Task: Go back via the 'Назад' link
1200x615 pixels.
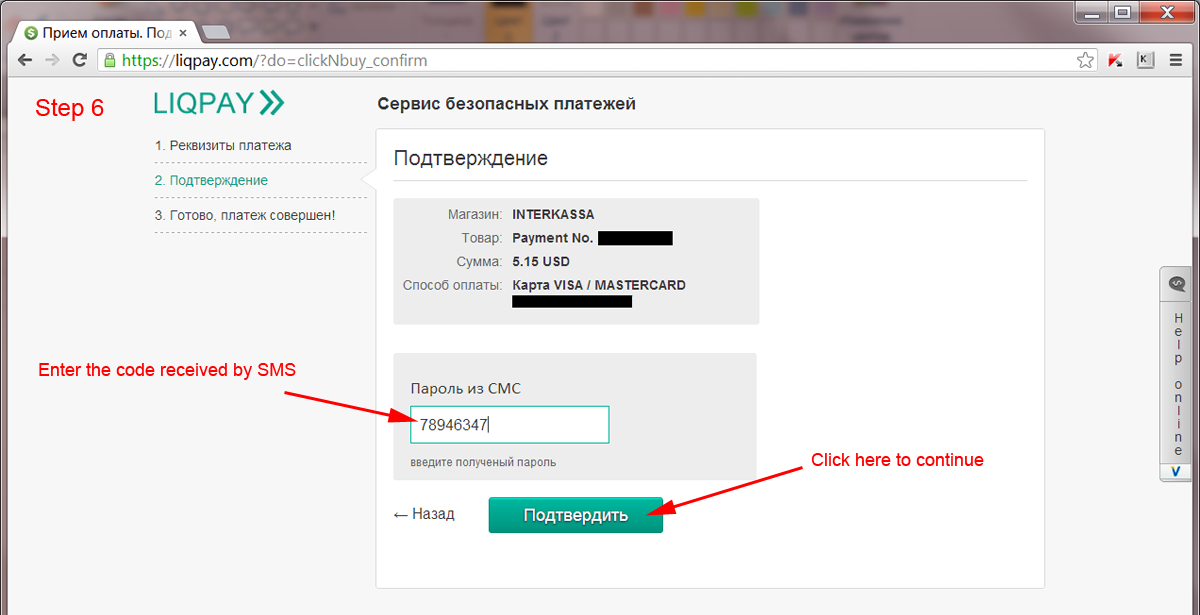Action: point(424,514)
